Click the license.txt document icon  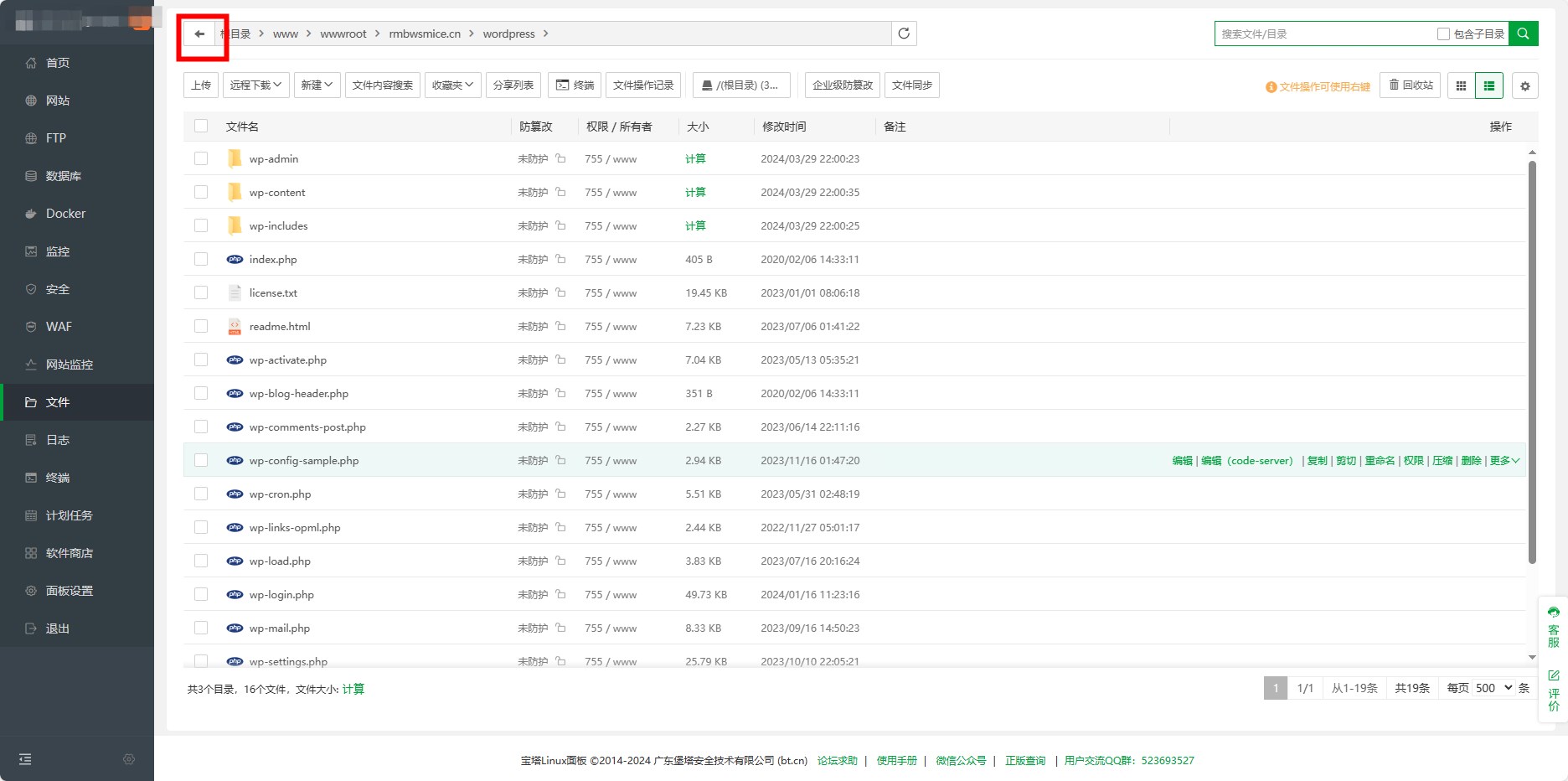(235, 292)
